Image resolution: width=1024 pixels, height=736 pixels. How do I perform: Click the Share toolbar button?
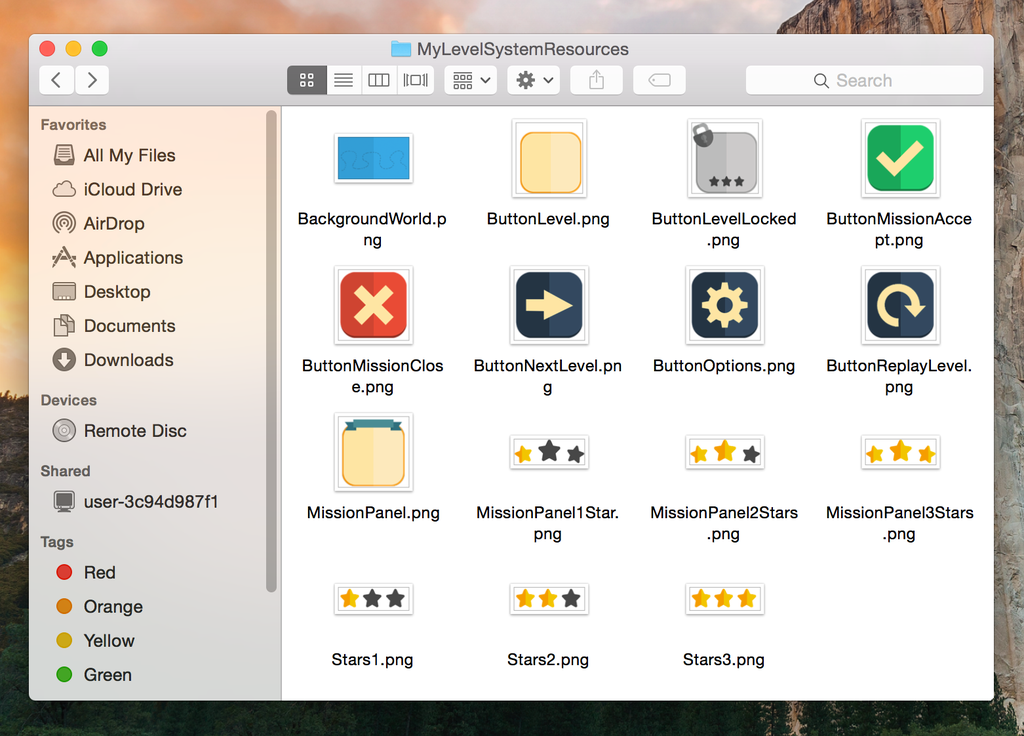[x=597, y=80]
